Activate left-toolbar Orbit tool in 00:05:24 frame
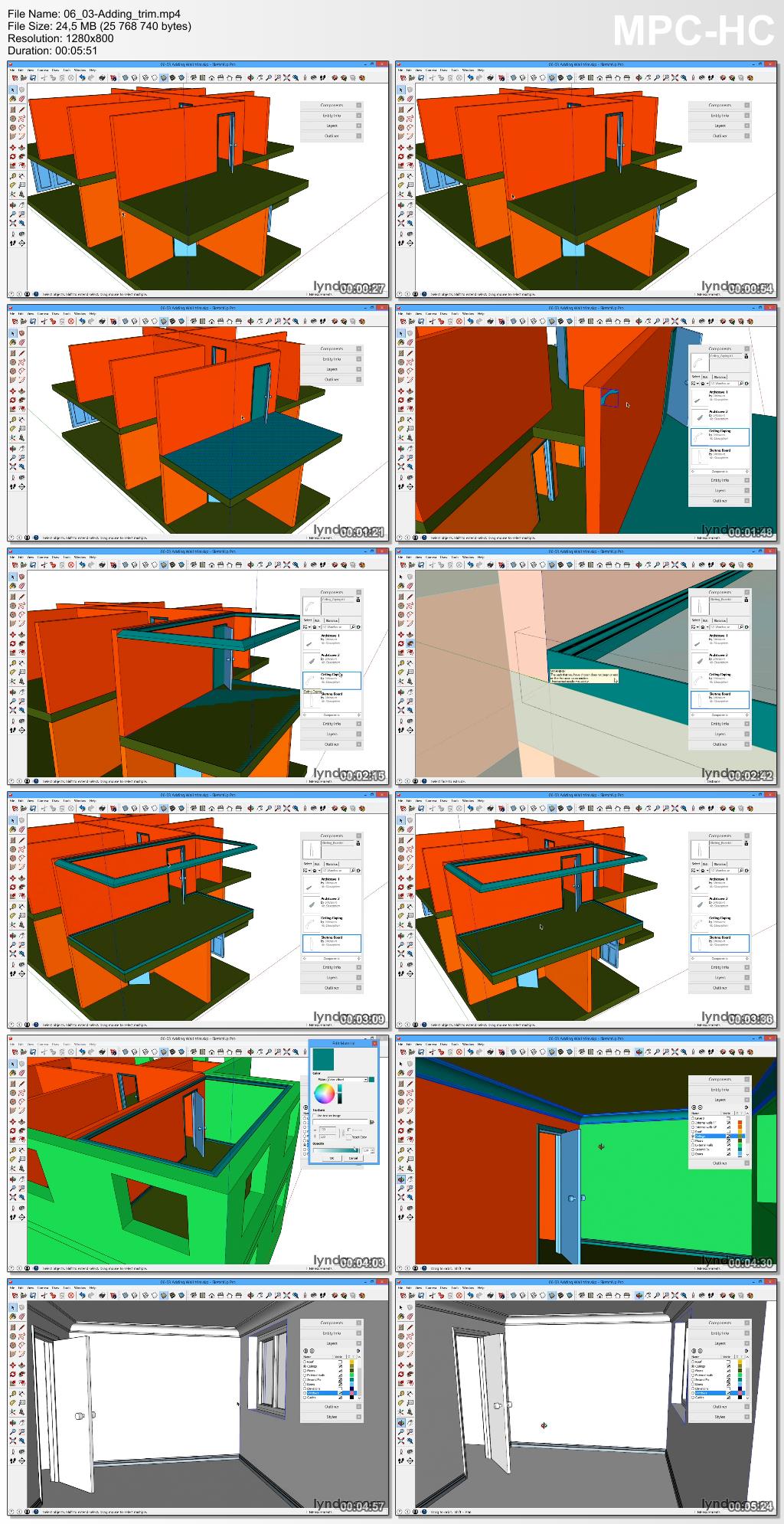This screenshot has width=784, height=1524. coord(401,1423)
